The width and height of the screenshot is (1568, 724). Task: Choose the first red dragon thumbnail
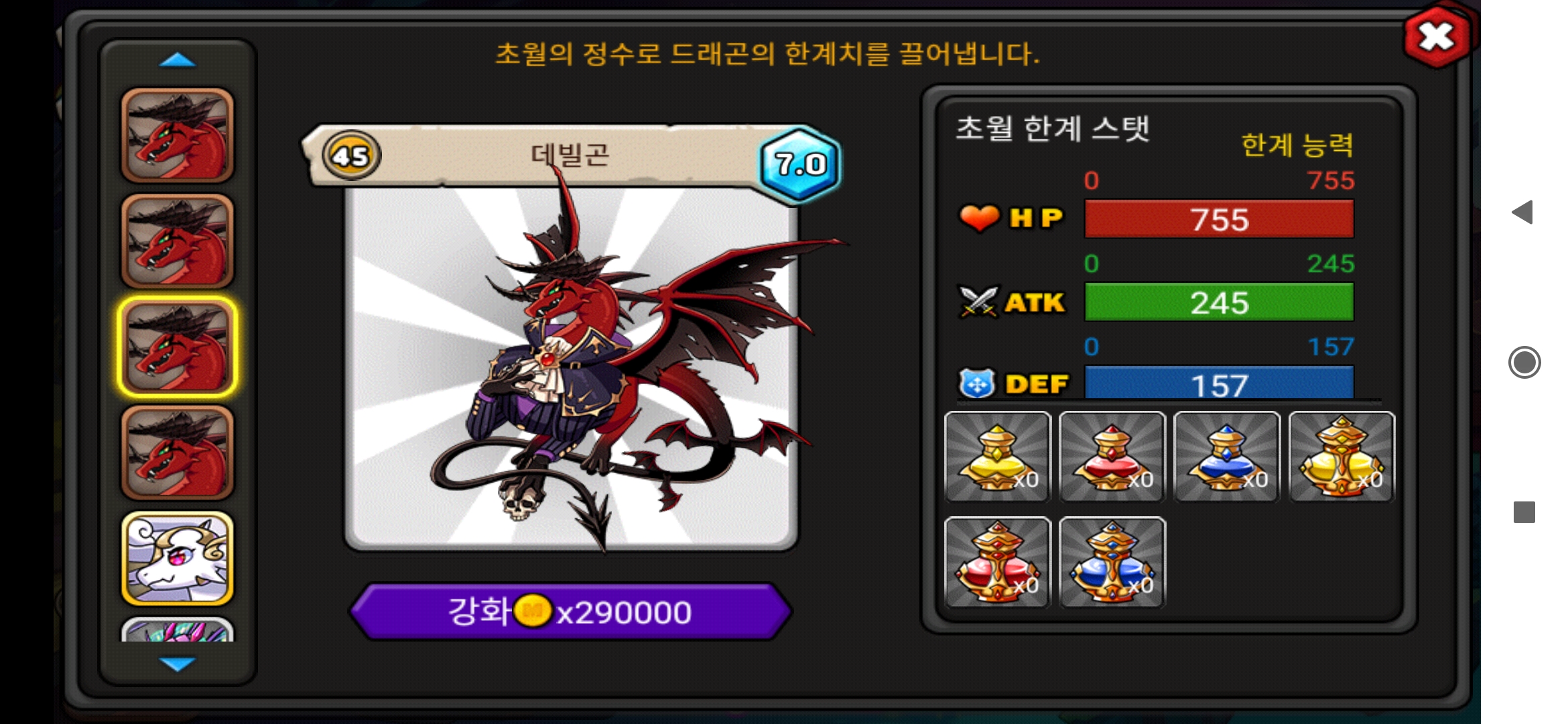[178, 135]
